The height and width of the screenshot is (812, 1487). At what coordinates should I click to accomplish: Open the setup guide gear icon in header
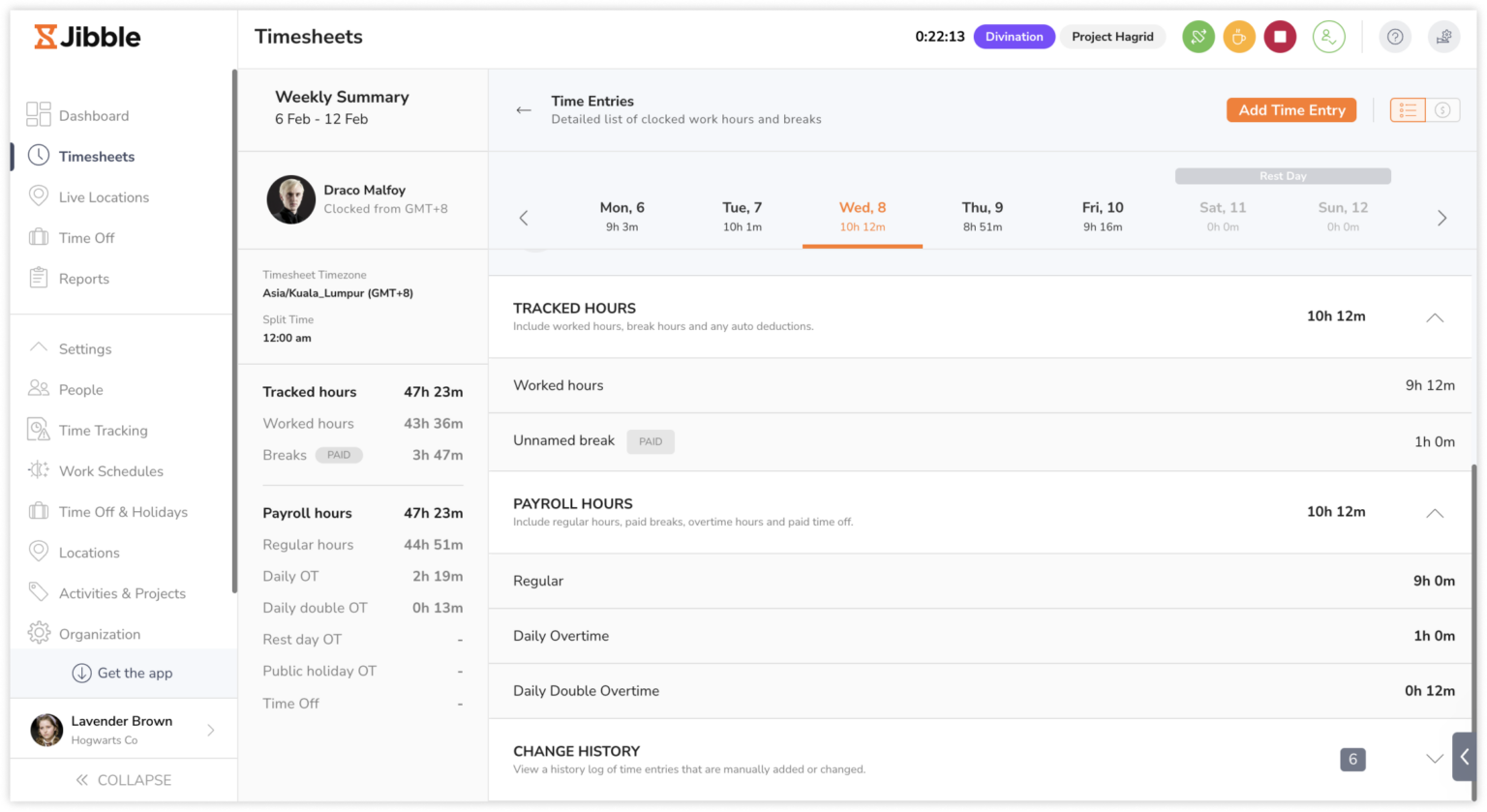click(1443, 37)
